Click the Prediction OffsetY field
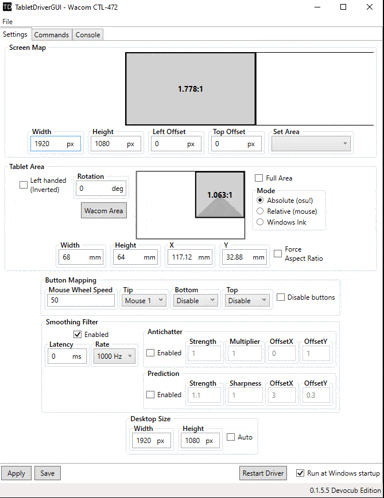 tap(316, 395)
